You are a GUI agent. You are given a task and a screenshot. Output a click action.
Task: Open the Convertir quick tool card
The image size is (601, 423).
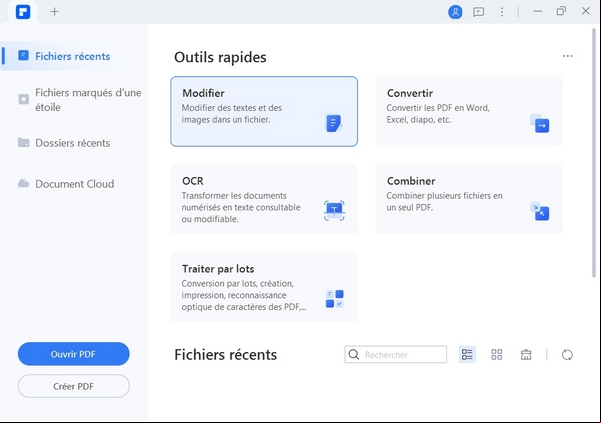click(x=469, y=111)
